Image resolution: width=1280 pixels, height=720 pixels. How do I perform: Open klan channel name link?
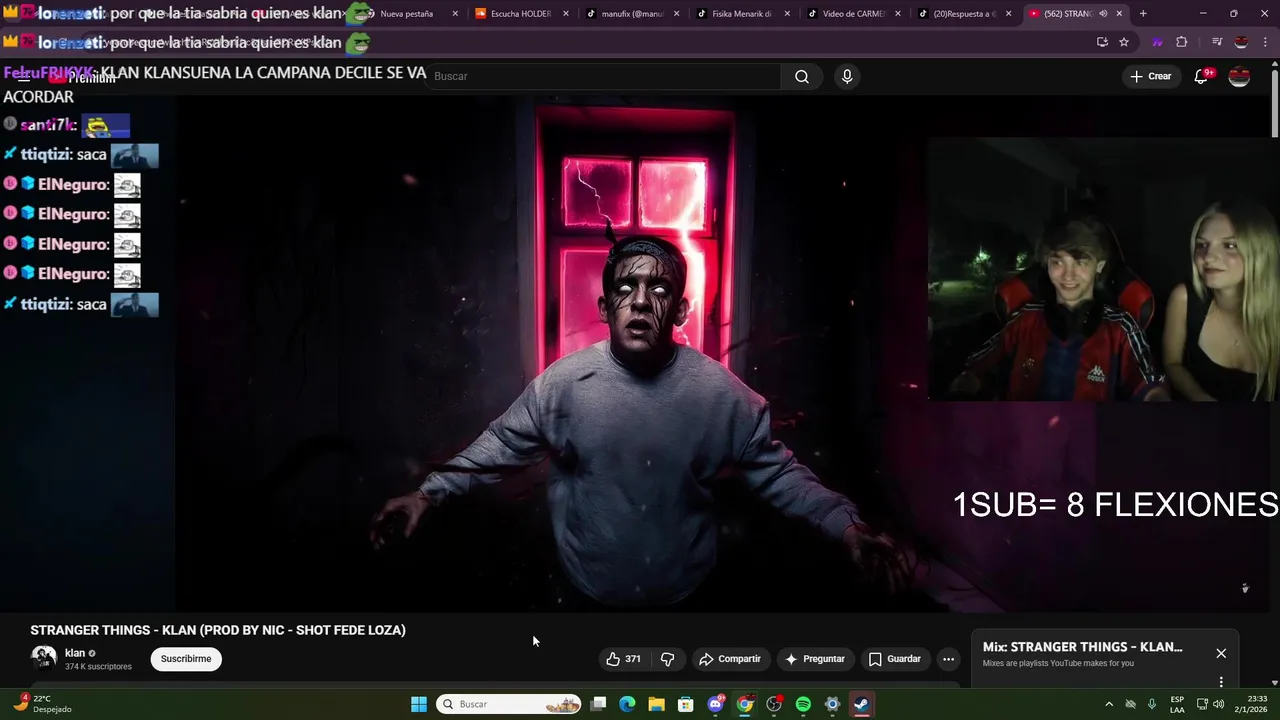point(75,653)
